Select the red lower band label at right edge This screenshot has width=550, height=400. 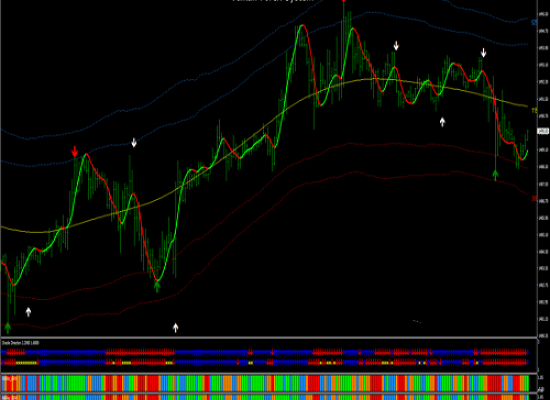534,199
